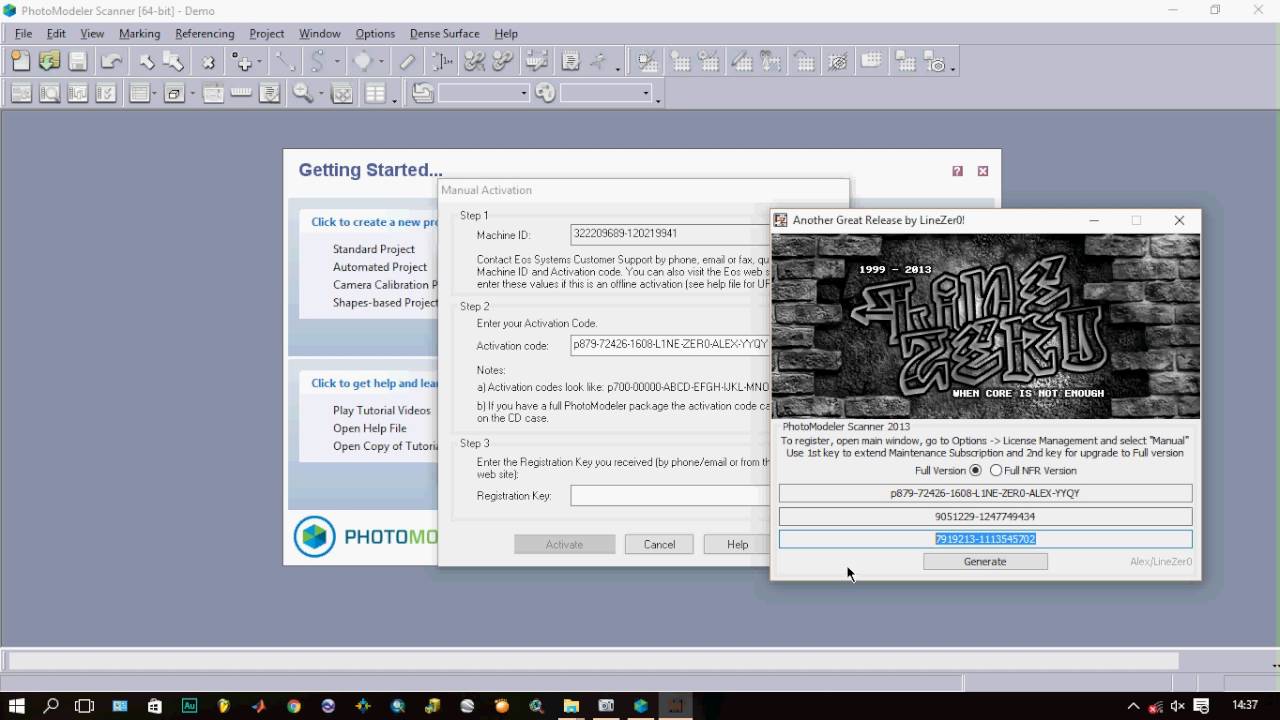
Task: Select the single arrow Select Items tool
Action: pos(146,62)
